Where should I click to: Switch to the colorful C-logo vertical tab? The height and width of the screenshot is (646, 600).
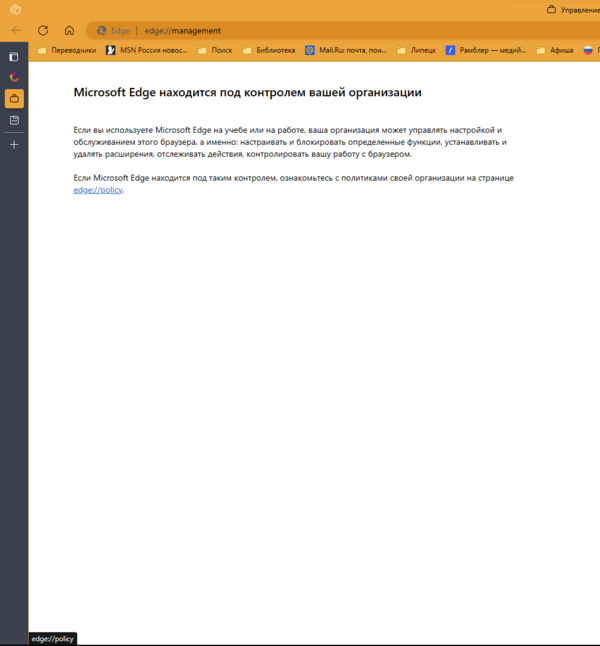point(14,77)
